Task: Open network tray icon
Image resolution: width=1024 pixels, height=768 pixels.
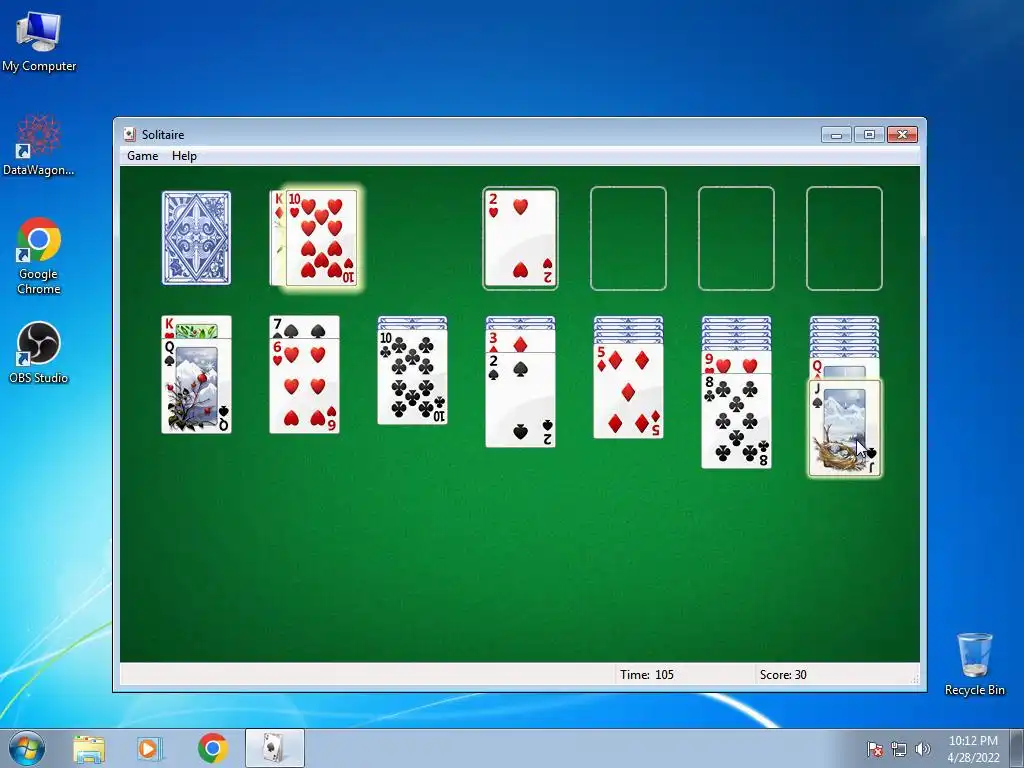Action: [x=899, y=749]
